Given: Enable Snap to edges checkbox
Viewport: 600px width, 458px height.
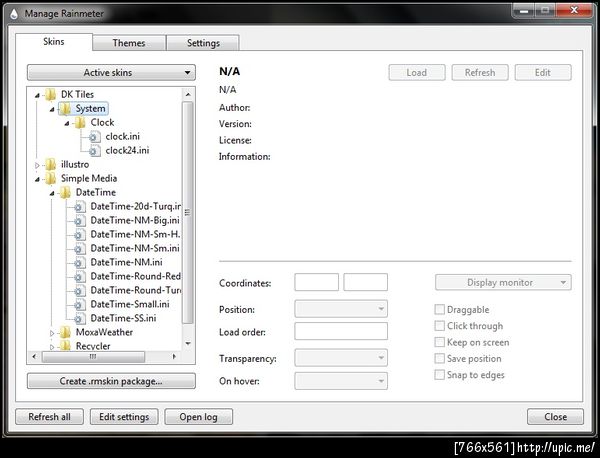Looking at the screenshot, I should (x=440, y=375).
